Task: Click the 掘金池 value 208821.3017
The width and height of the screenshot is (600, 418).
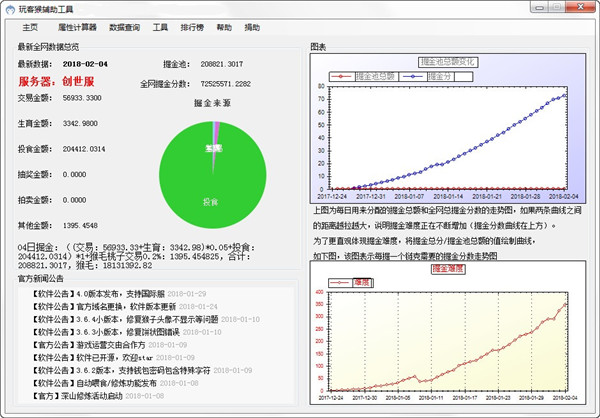Action: (222, 64)
